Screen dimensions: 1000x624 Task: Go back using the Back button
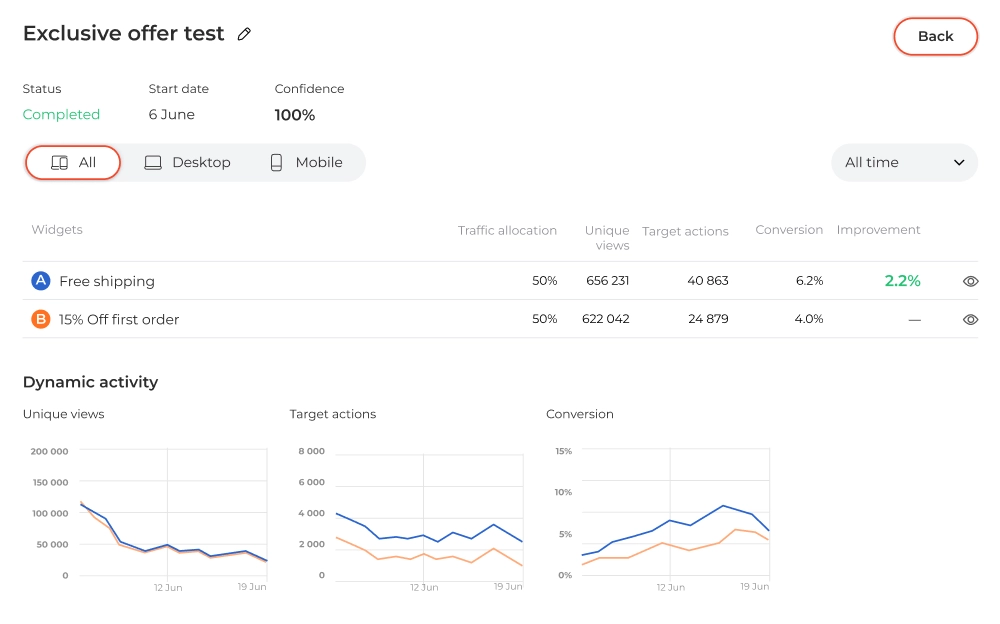point(936,36)
